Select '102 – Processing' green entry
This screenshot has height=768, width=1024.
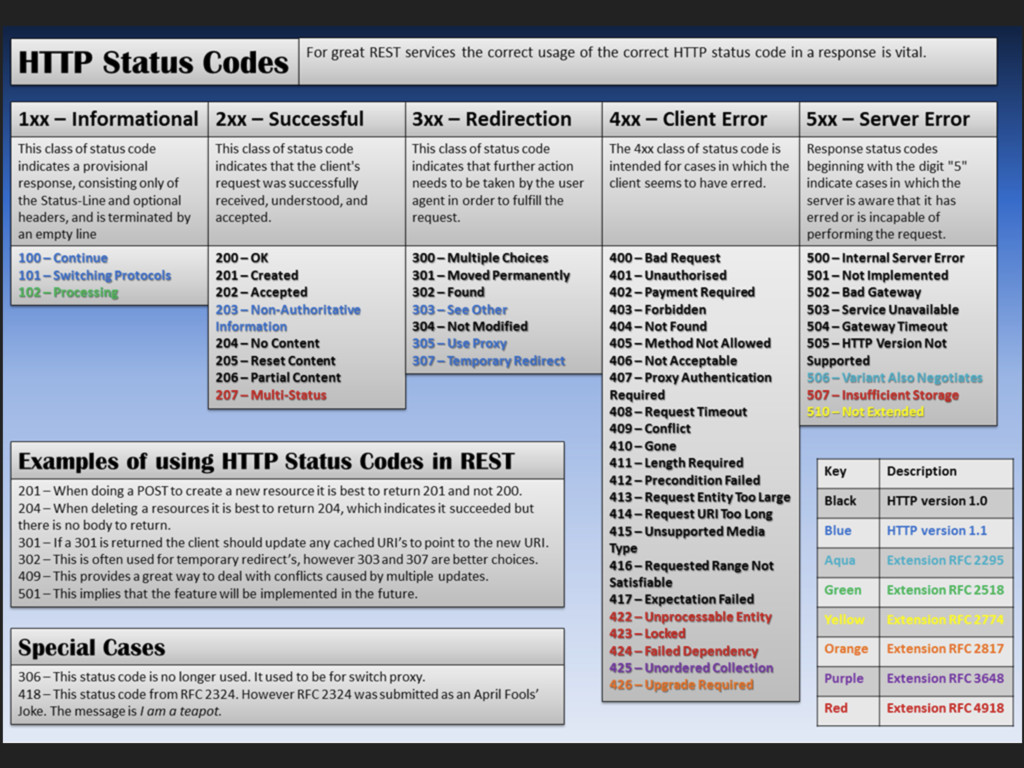click(x=69, y=293)
